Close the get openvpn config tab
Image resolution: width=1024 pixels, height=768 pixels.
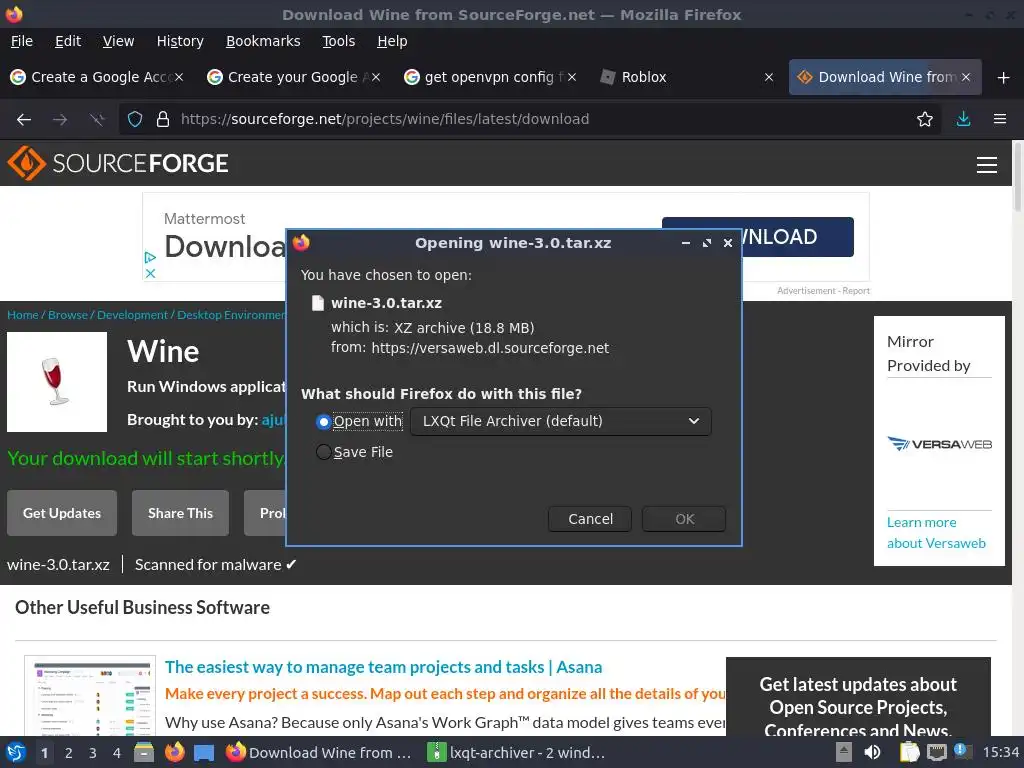click(x=571, y=77)
